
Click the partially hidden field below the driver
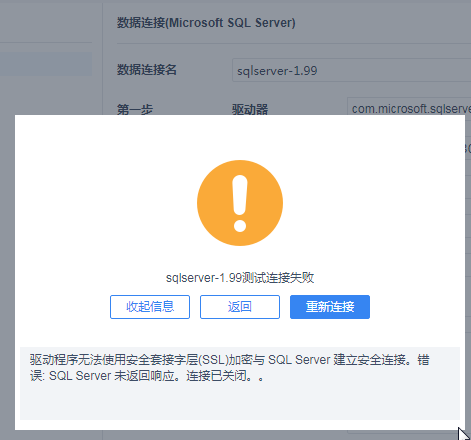point(468,148)
